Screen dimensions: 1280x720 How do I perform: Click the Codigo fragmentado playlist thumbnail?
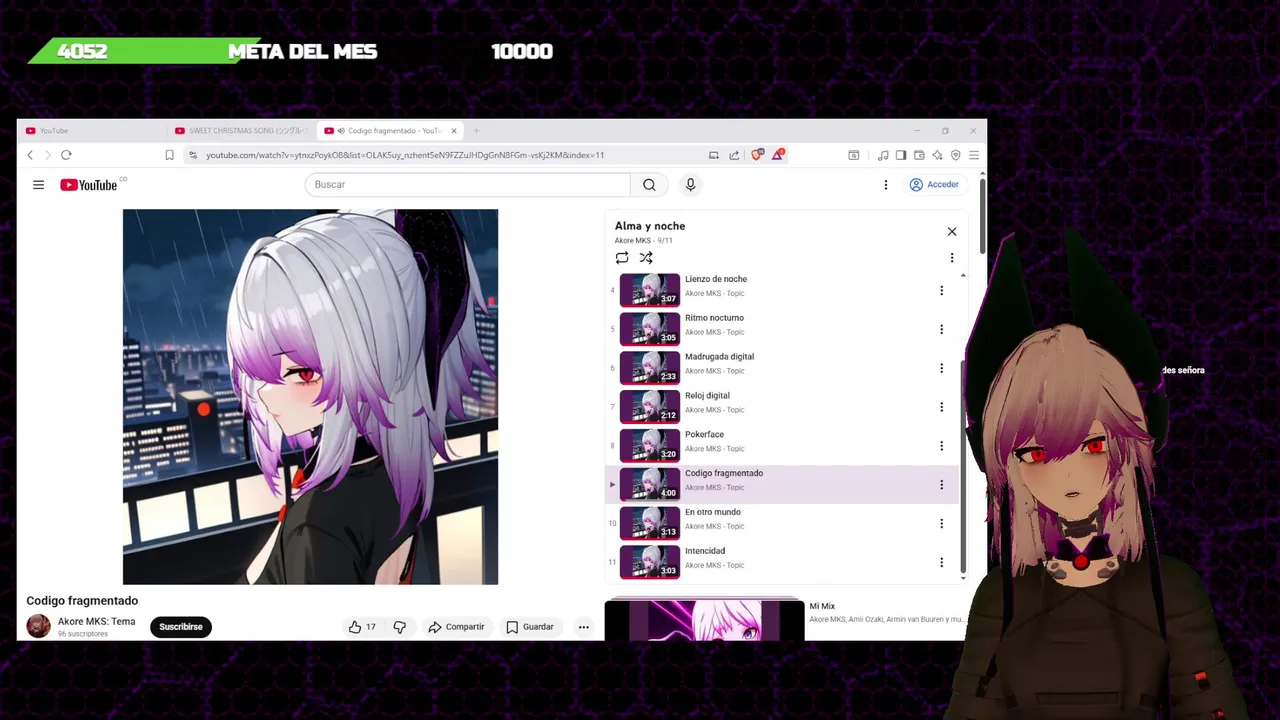click(x=650, y=484)
